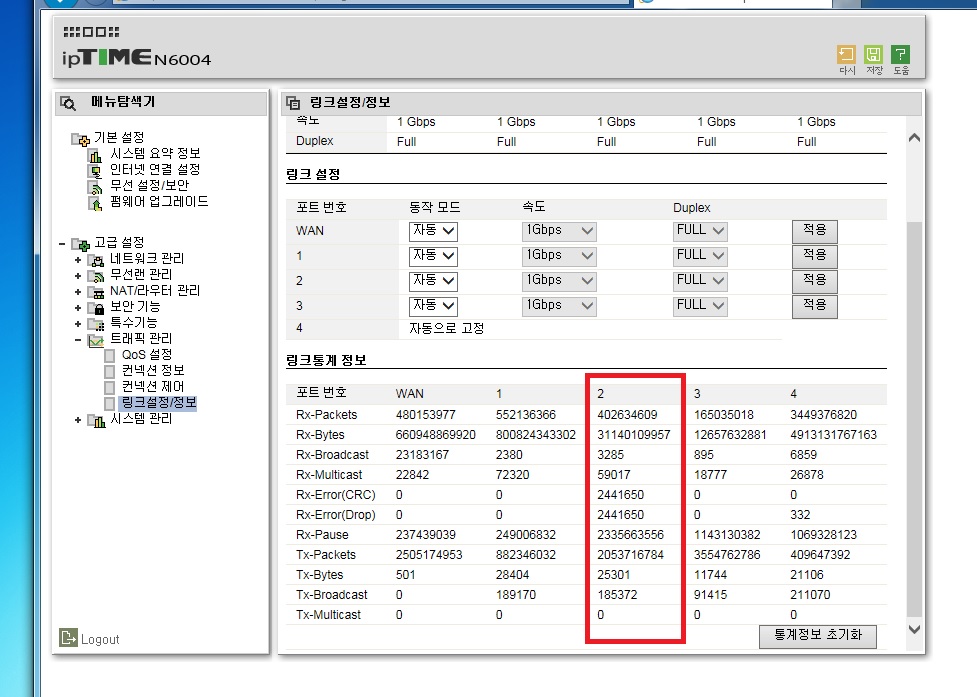Click the 네트워크 관리 folder icon
The height and width of the screenshot is (697, 977).
click(x=95, y=260)
